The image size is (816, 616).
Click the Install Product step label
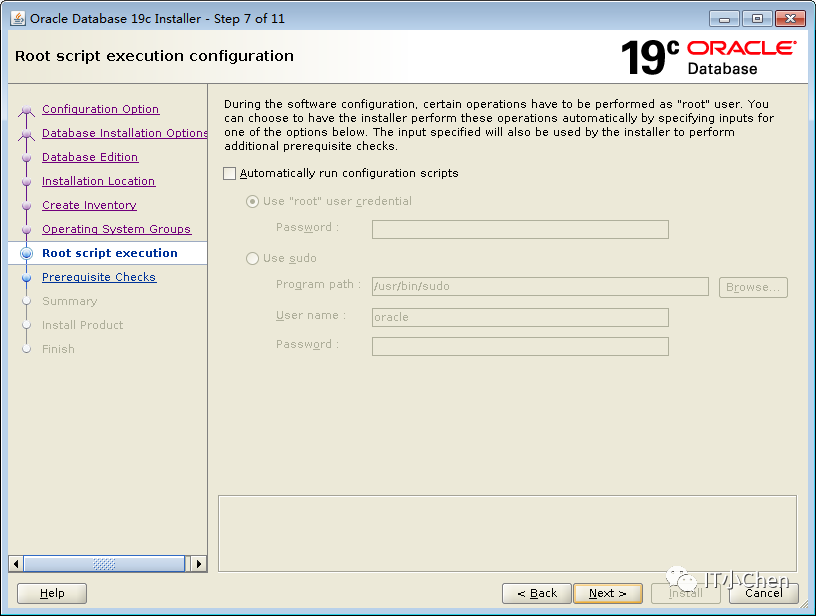point(83,325)
